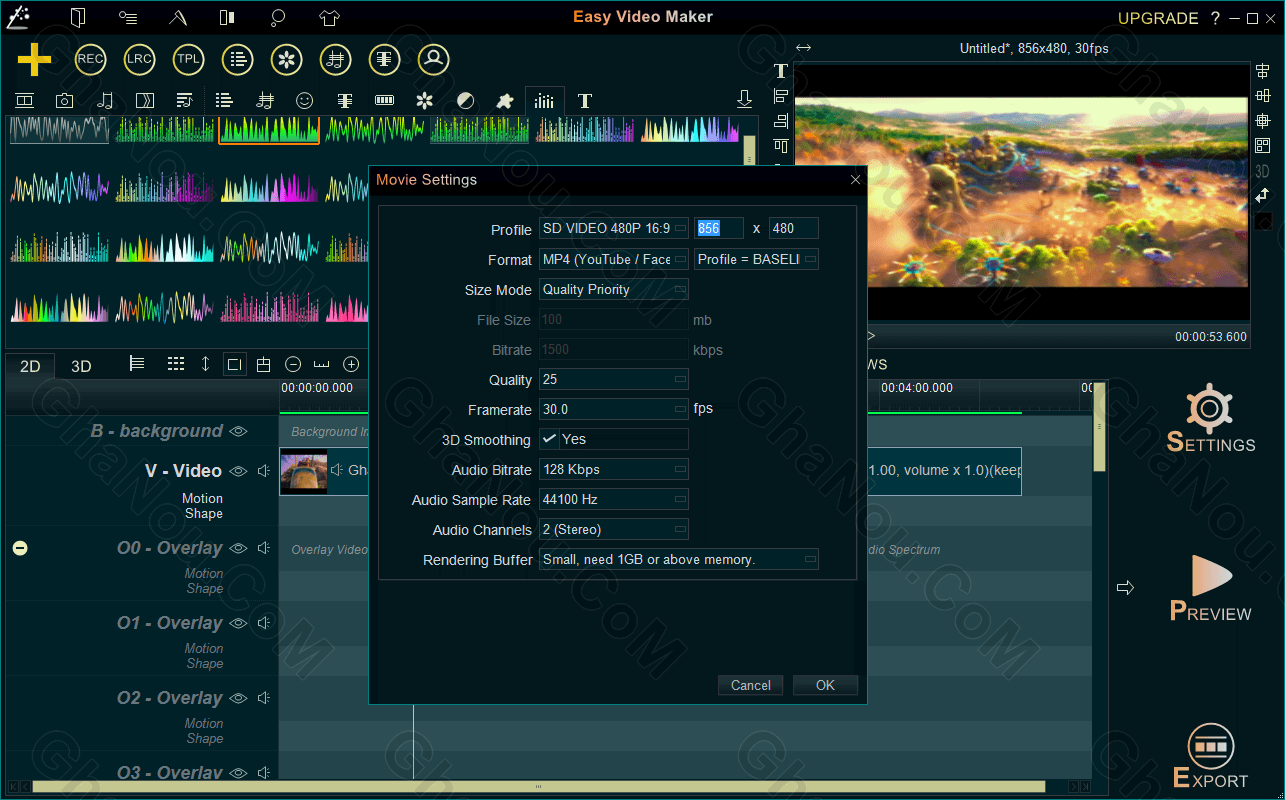Collapse O0 overlay with yellow minus button
This screenshot has width=1285, height=800.
coord(20,548)
